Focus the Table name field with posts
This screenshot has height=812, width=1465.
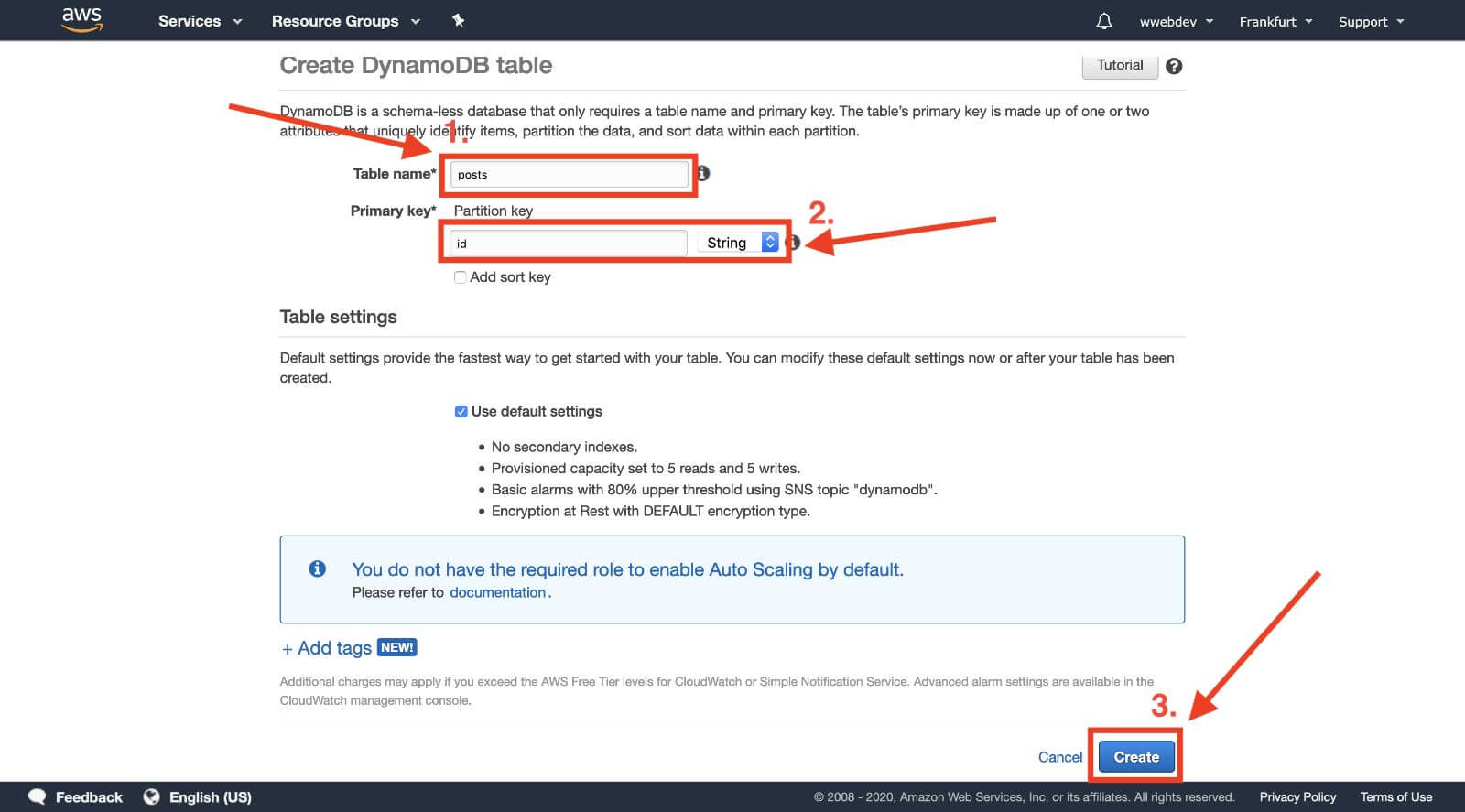pyautogui.click(x=570, y=174)
